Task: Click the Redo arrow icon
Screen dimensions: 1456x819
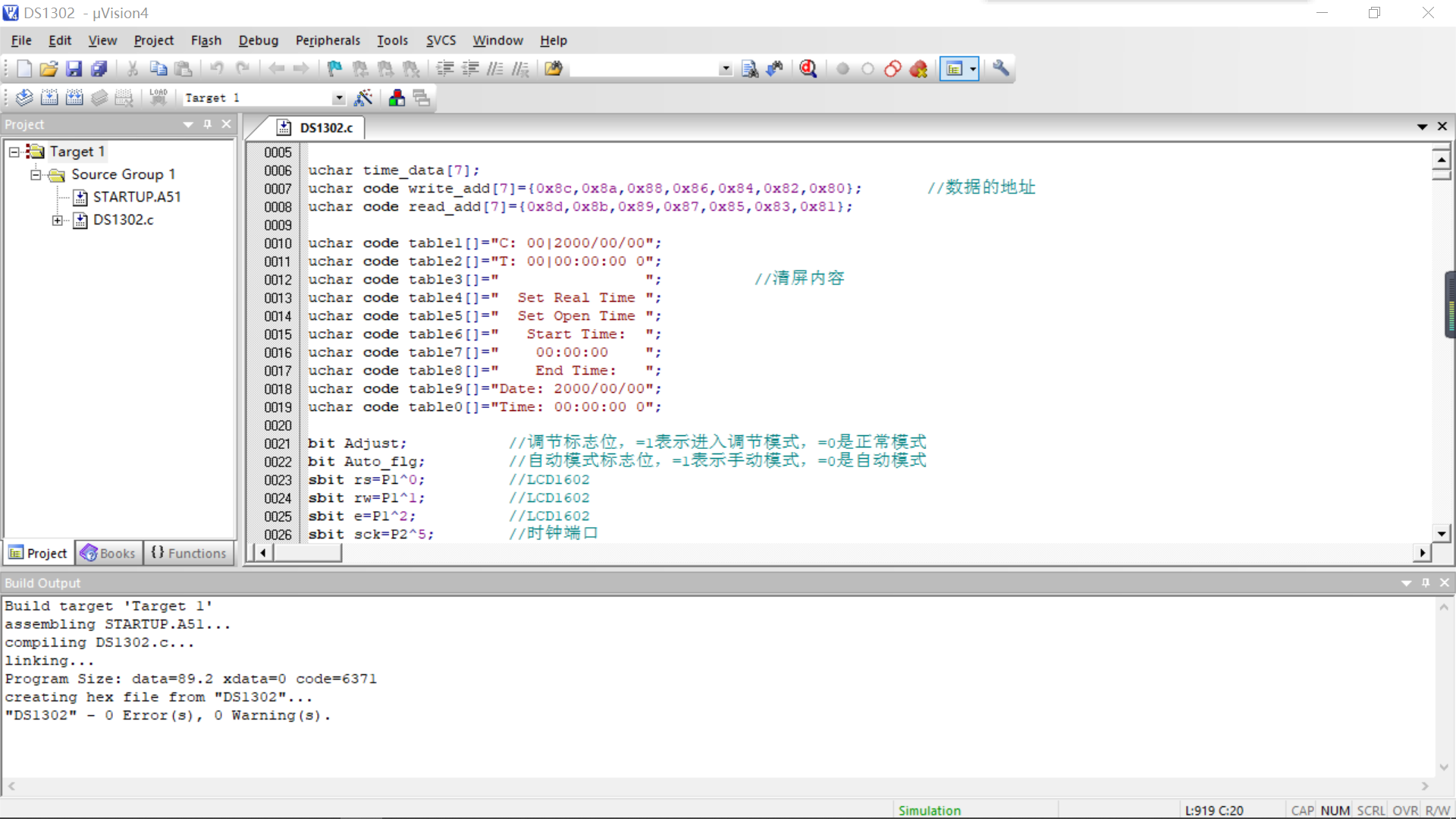Action: tap(243, 69)
